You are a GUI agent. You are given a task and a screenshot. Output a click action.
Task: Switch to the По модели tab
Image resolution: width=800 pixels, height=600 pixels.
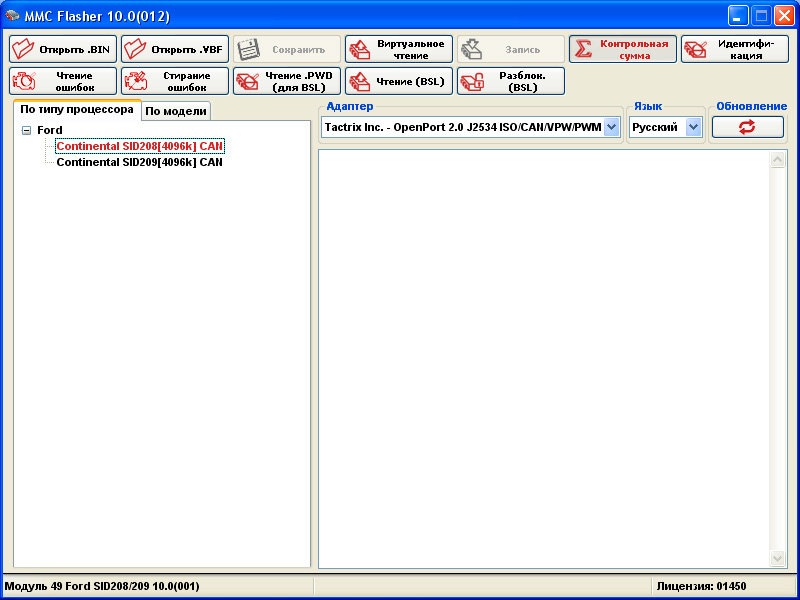[176, 111]
